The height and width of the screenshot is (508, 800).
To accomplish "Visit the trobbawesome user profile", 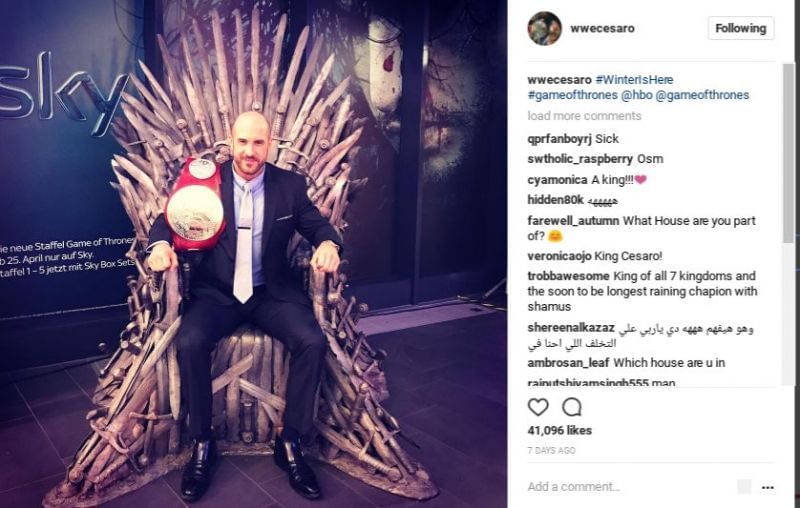I will 568,276.
